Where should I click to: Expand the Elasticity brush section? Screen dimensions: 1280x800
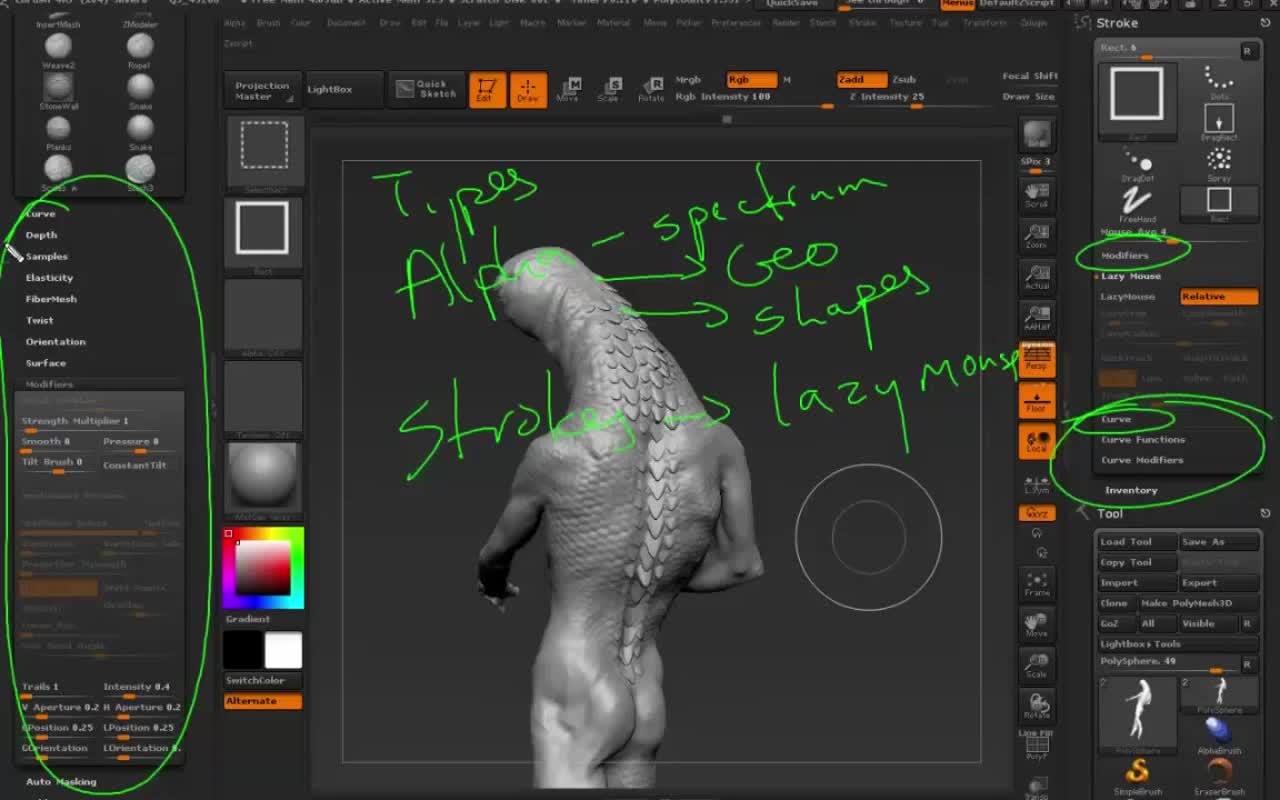[49, 278]
